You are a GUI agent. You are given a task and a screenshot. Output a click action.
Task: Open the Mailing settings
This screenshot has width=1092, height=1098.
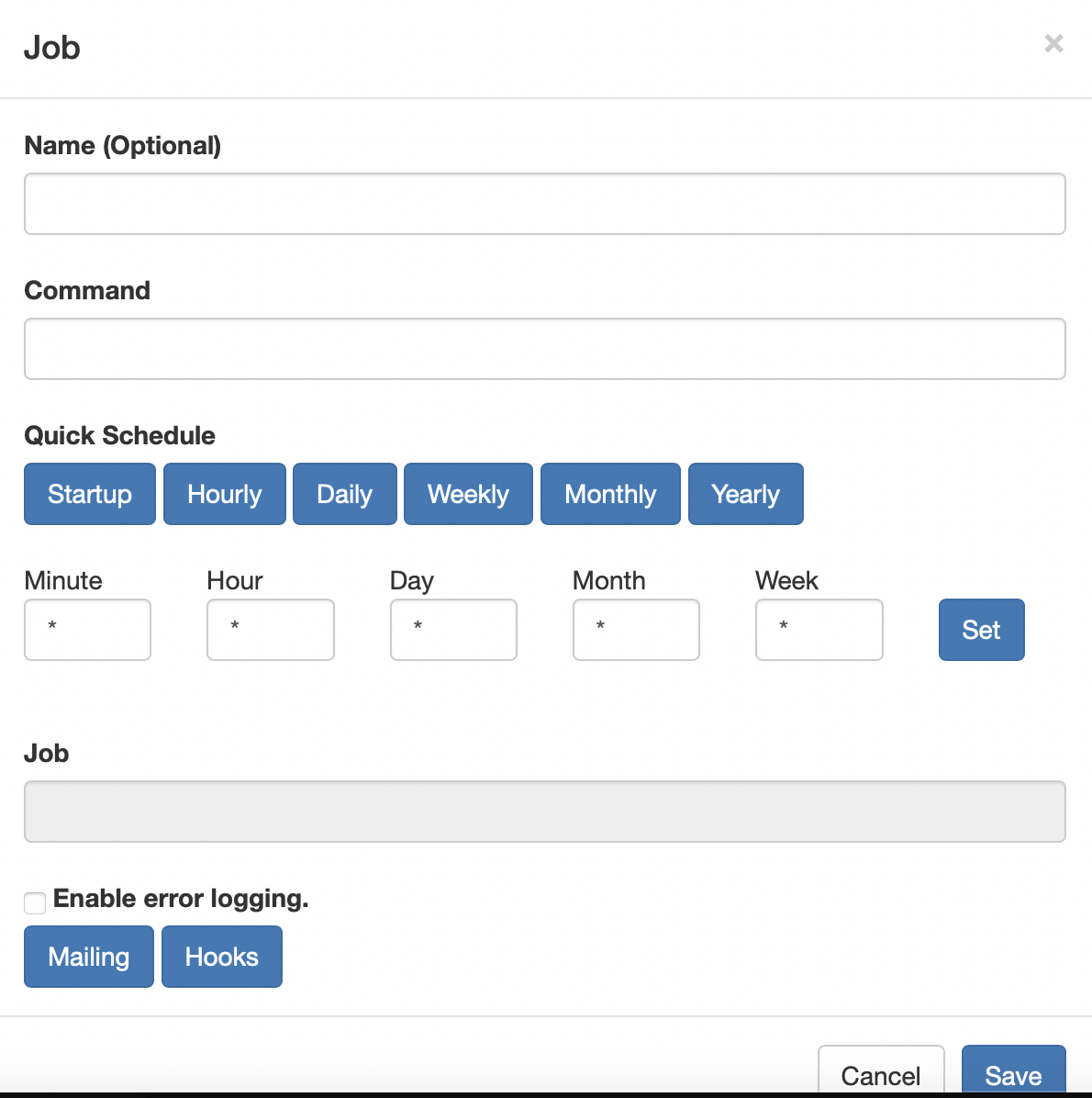(x=88, y=956)
